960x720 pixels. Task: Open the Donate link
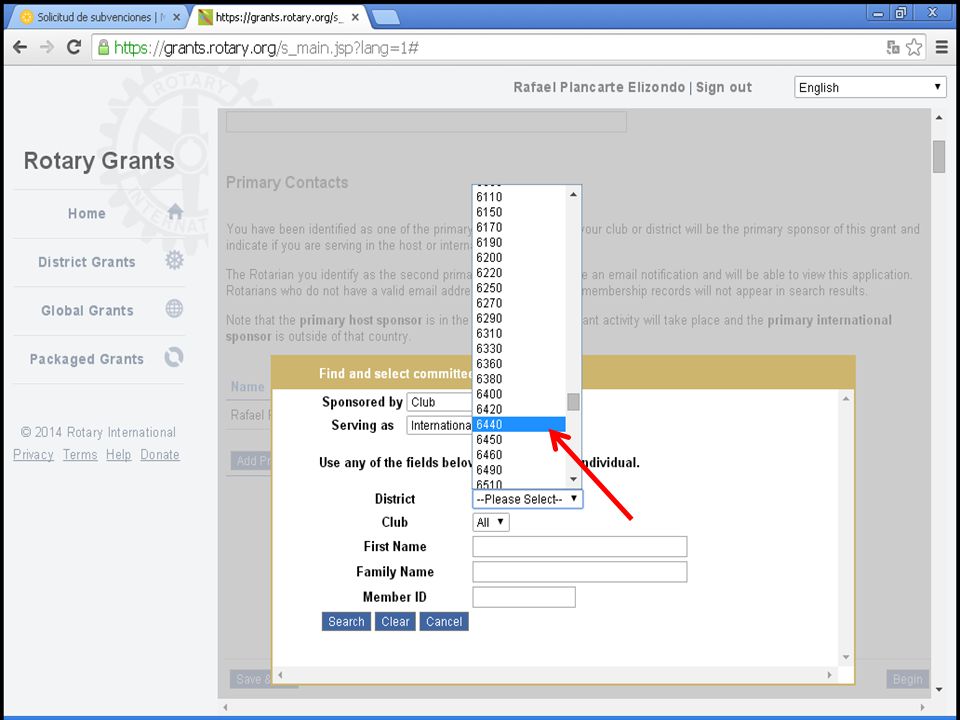[x=160, y=455]
